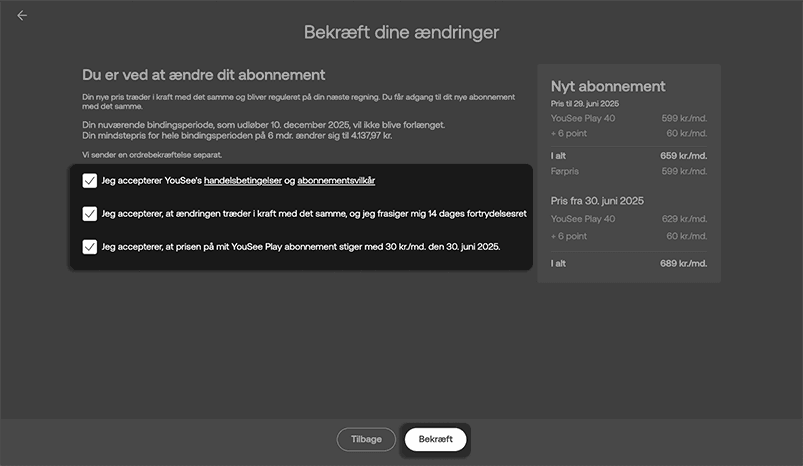Image resolution: width=803 pixels, height=466 pixels.
Task: Click the Tilbage button
Action: click(x=366, y=439)
